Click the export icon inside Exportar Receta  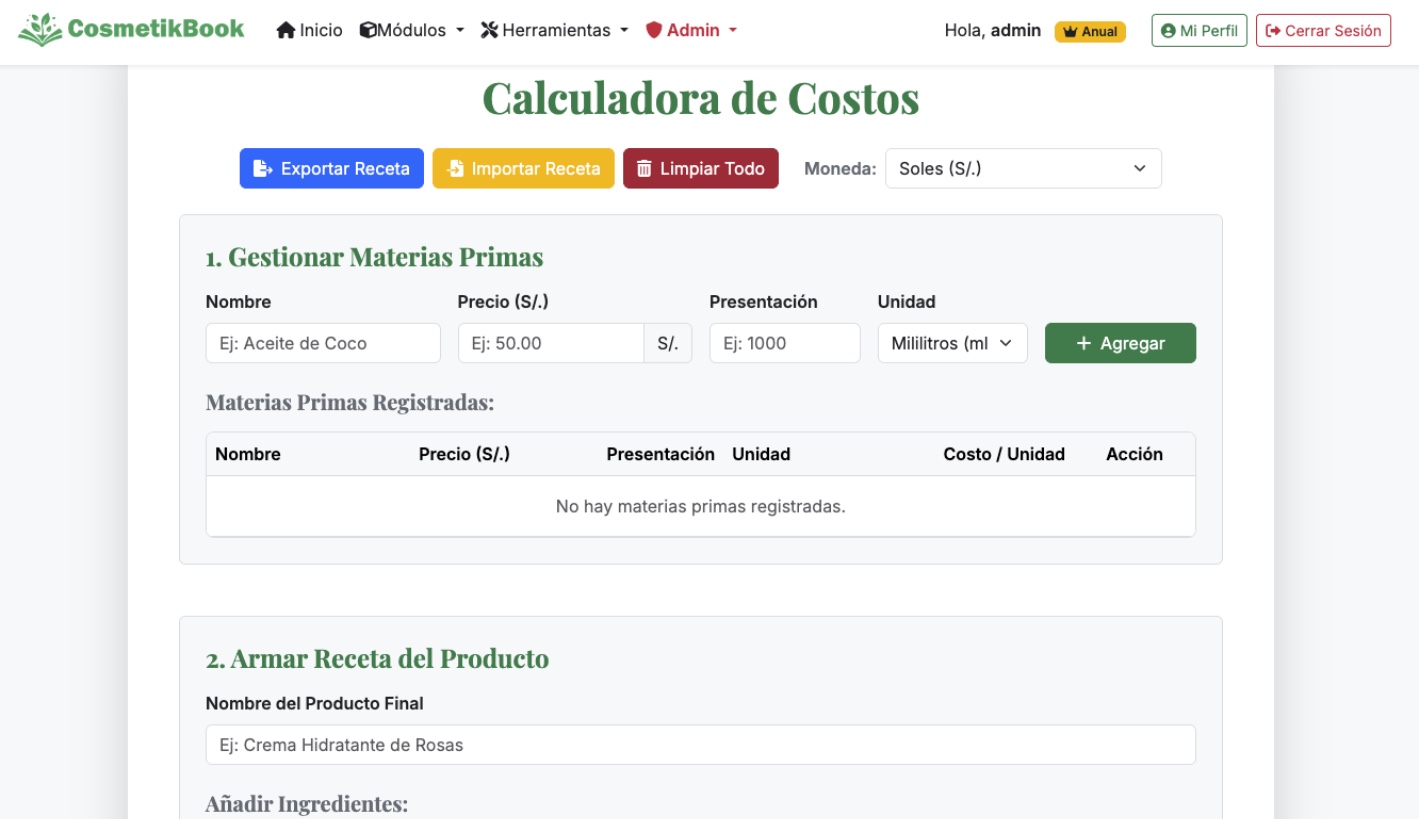pos(262,168)
